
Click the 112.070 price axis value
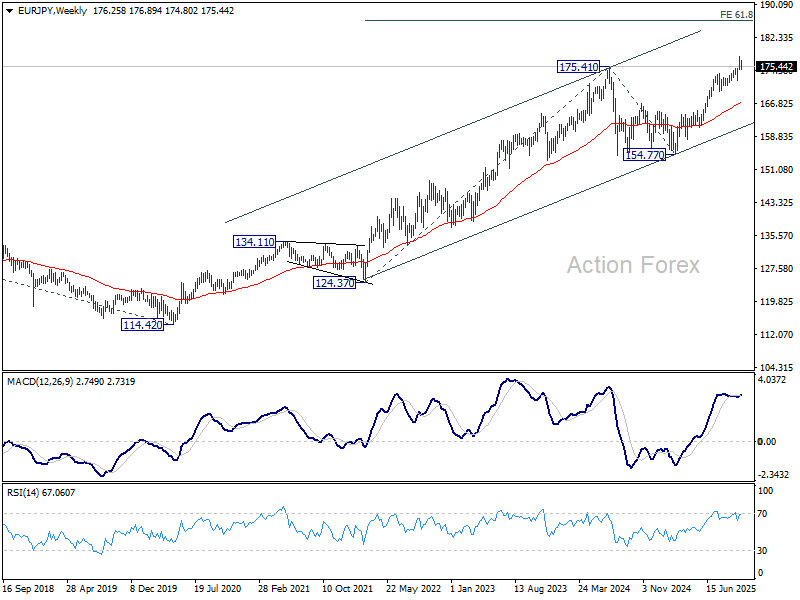coord(777,335)
